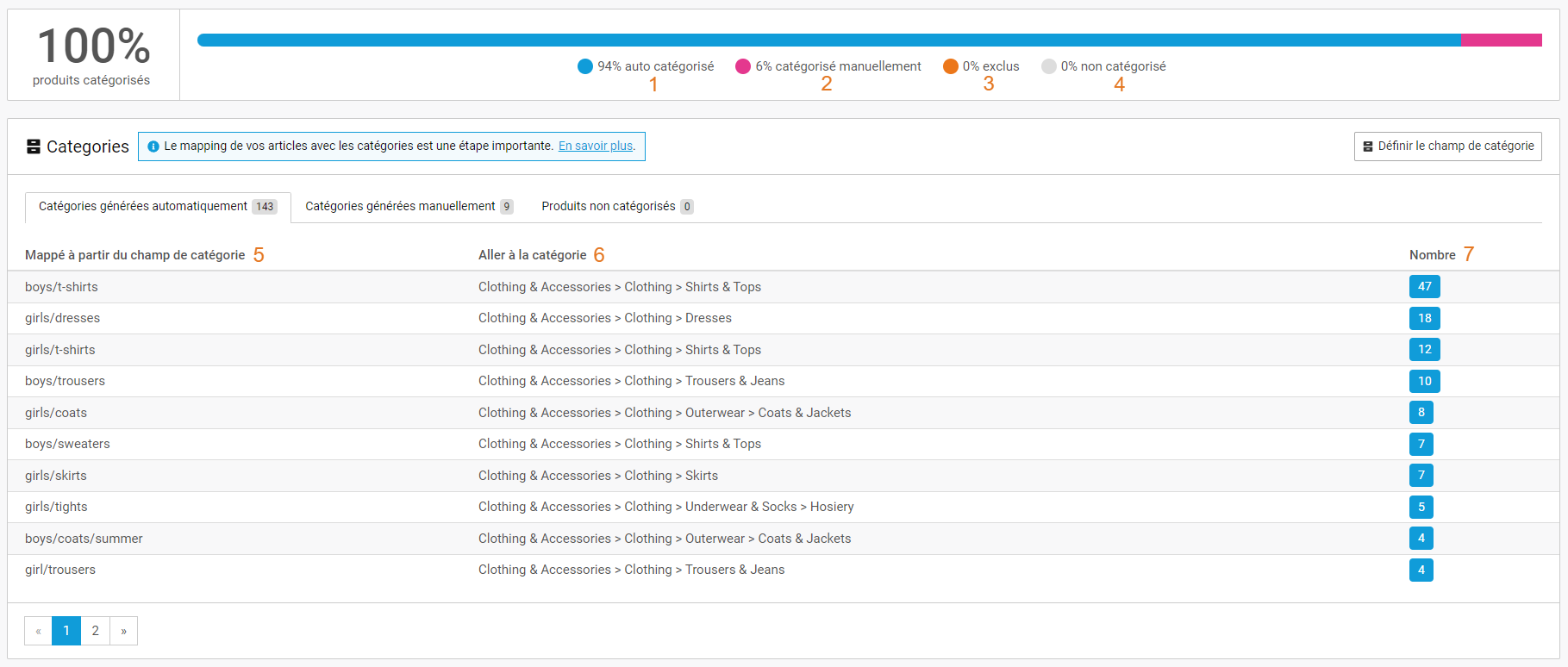
Task: Select the boys/t-shirts row label
Action: click(61, 287)
